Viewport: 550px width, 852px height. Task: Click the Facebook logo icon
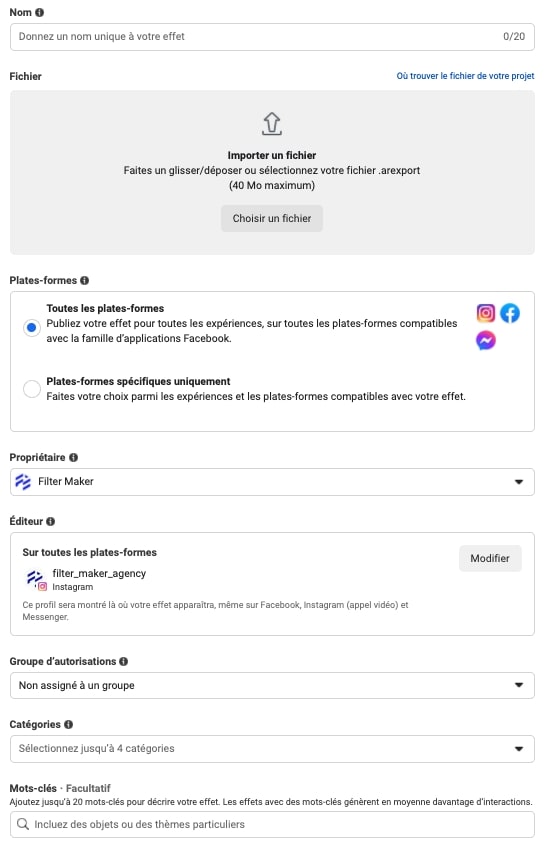(x=510, y=313)
